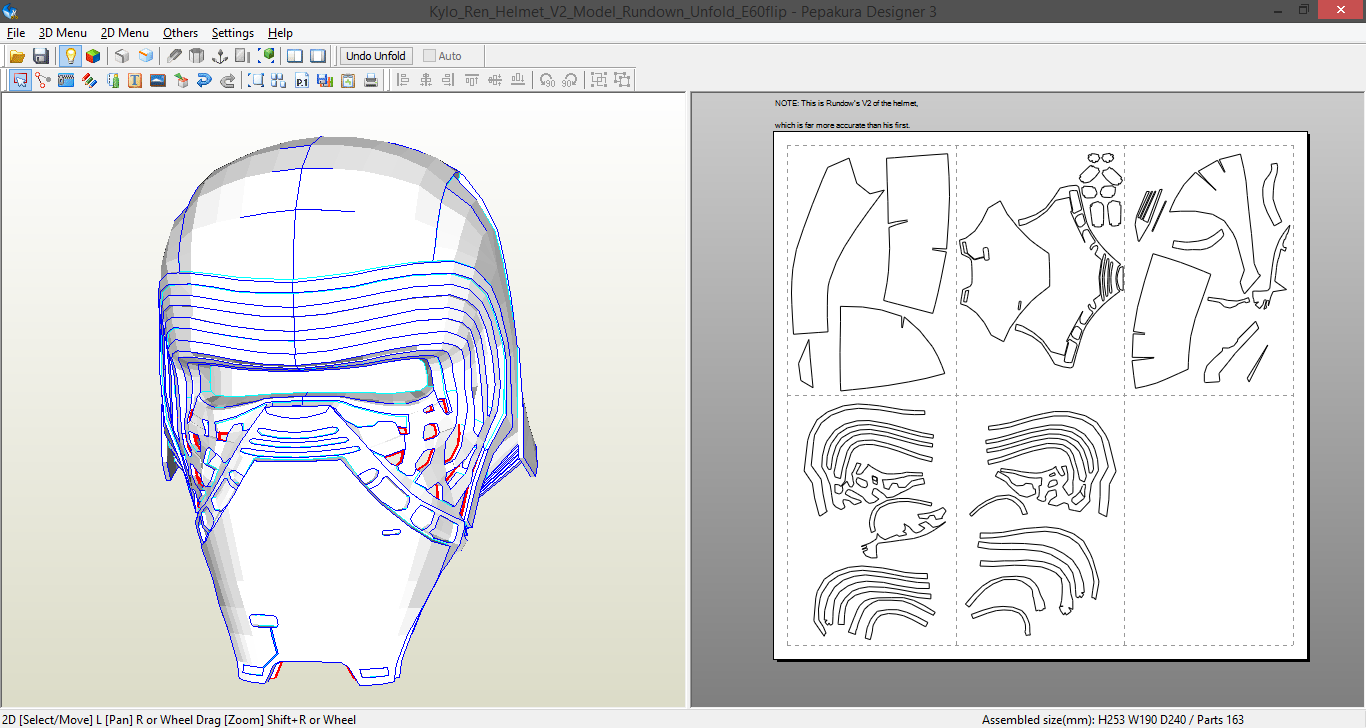The image size is (1366, 728).
Task: Open a file with the folder icon
Action: point(17,56)
